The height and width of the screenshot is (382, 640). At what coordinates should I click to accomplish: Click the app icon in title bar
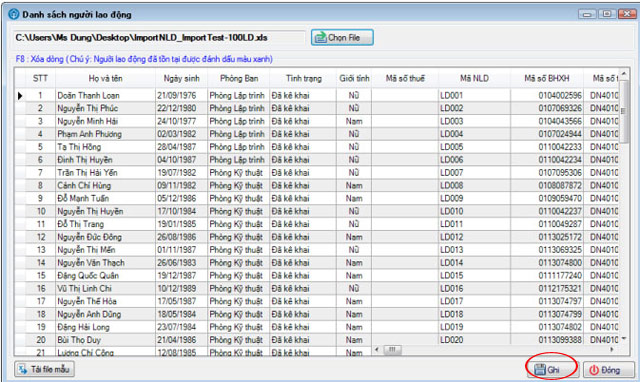[14, 14]
